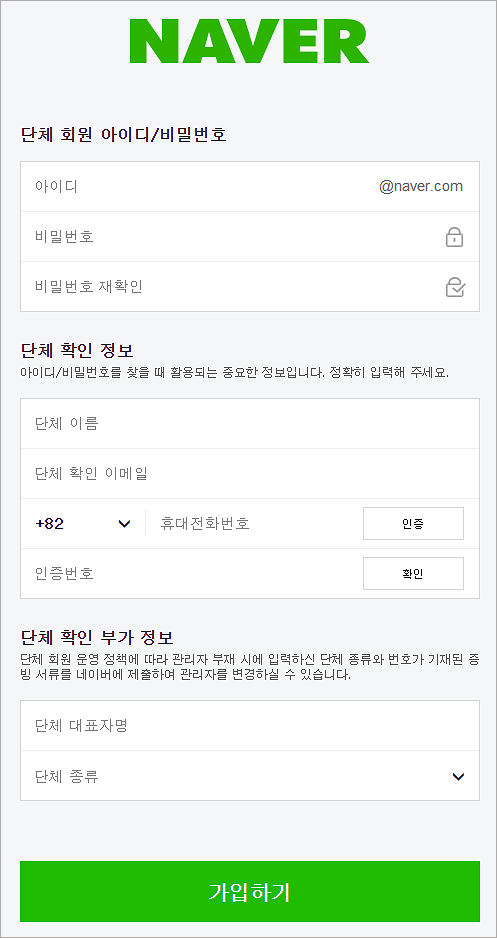
Task: Open the +82 country code dropdown
Action: coord(83,523)
